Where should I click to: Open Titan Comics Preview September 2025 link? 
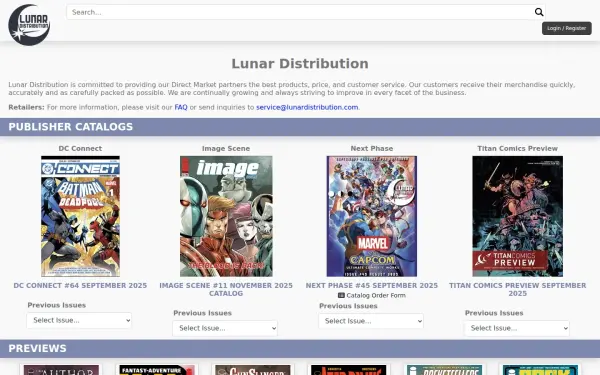pyautogui.click(x=517, y=290)
